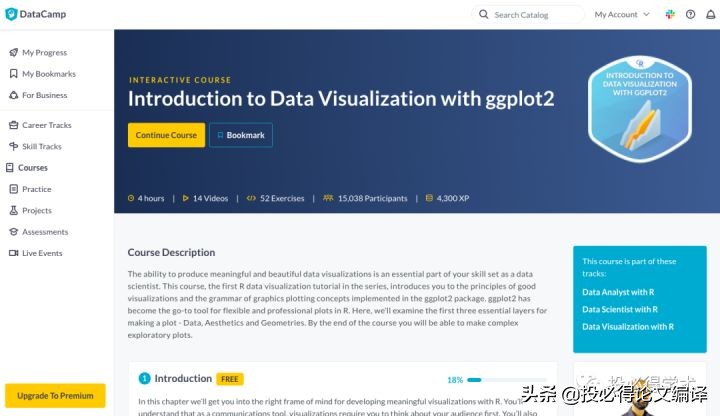Open My Progress in sidebar

(44, 52)
